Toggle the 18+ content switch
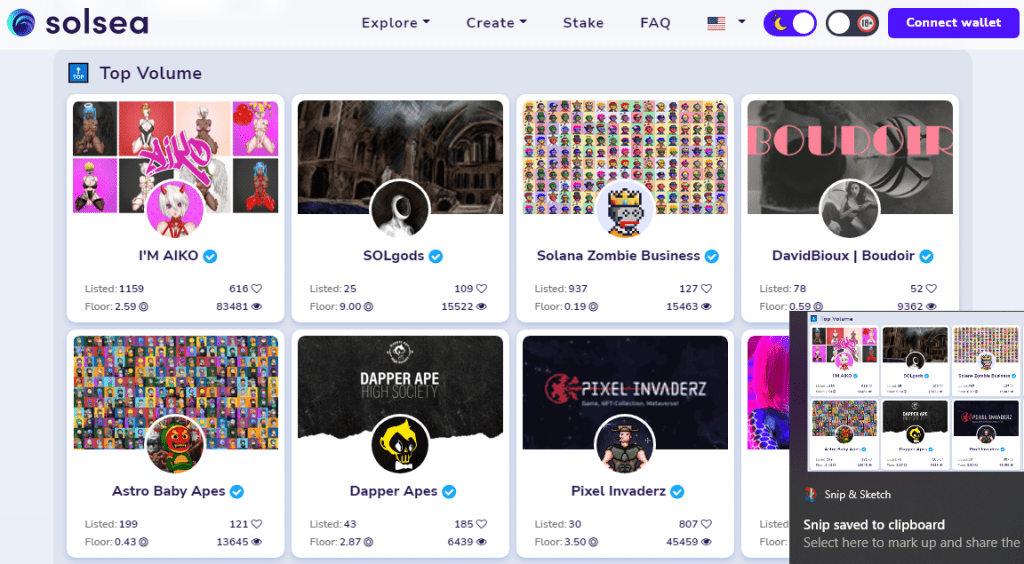 [x=852, y=22]
